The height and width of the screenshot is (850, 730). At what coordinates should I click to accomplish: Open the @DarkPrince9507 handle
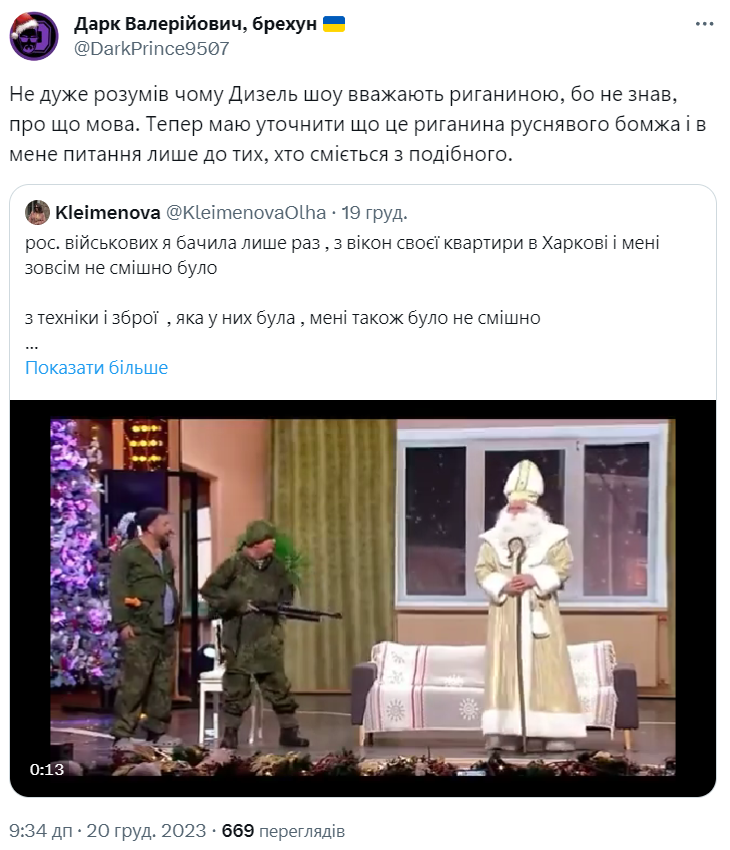click(x=151, y=49)
